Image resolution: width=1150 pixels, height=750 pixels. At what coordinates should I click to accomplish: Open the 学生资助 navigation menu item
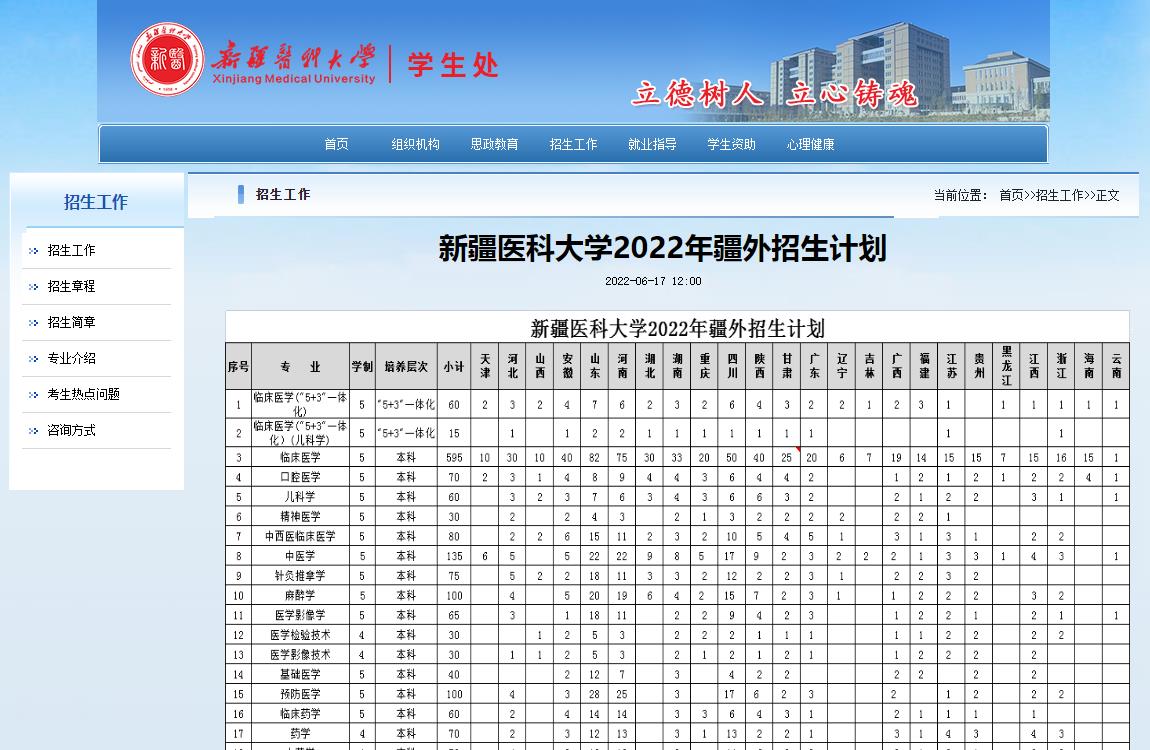(731, 144)
